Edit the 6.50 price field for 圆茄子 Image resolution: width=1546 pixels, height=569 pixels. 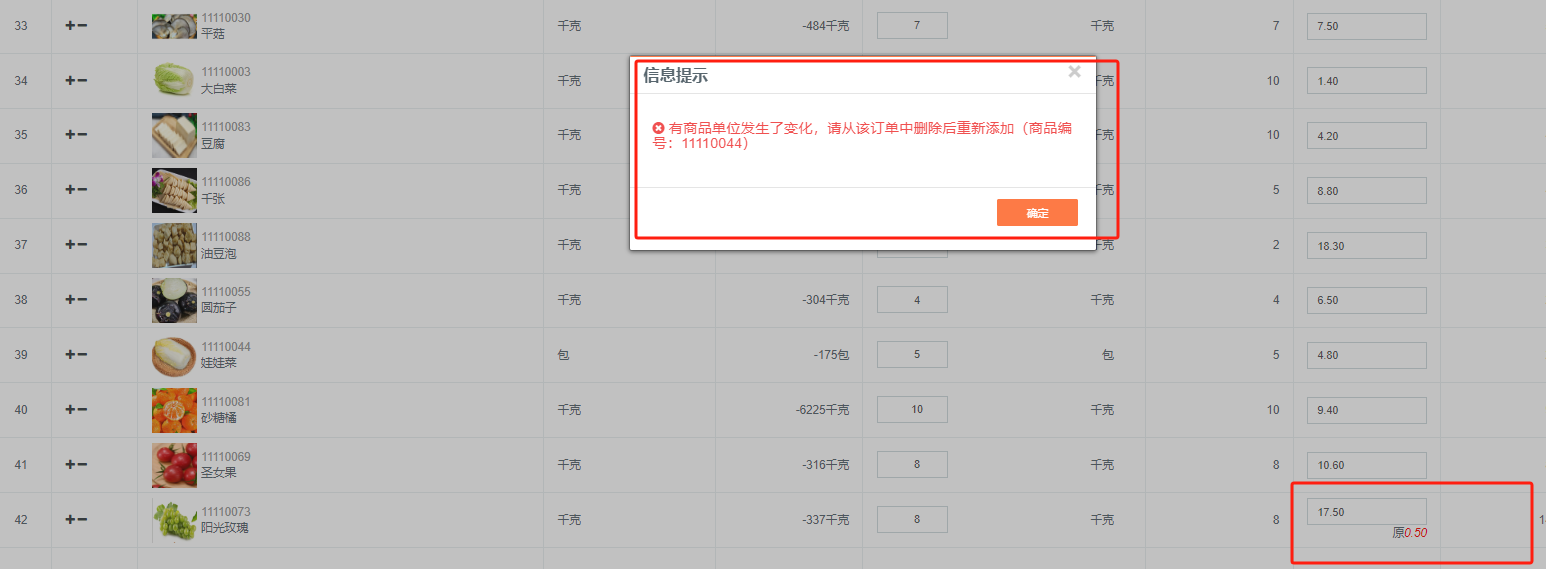pos(1366,300)
